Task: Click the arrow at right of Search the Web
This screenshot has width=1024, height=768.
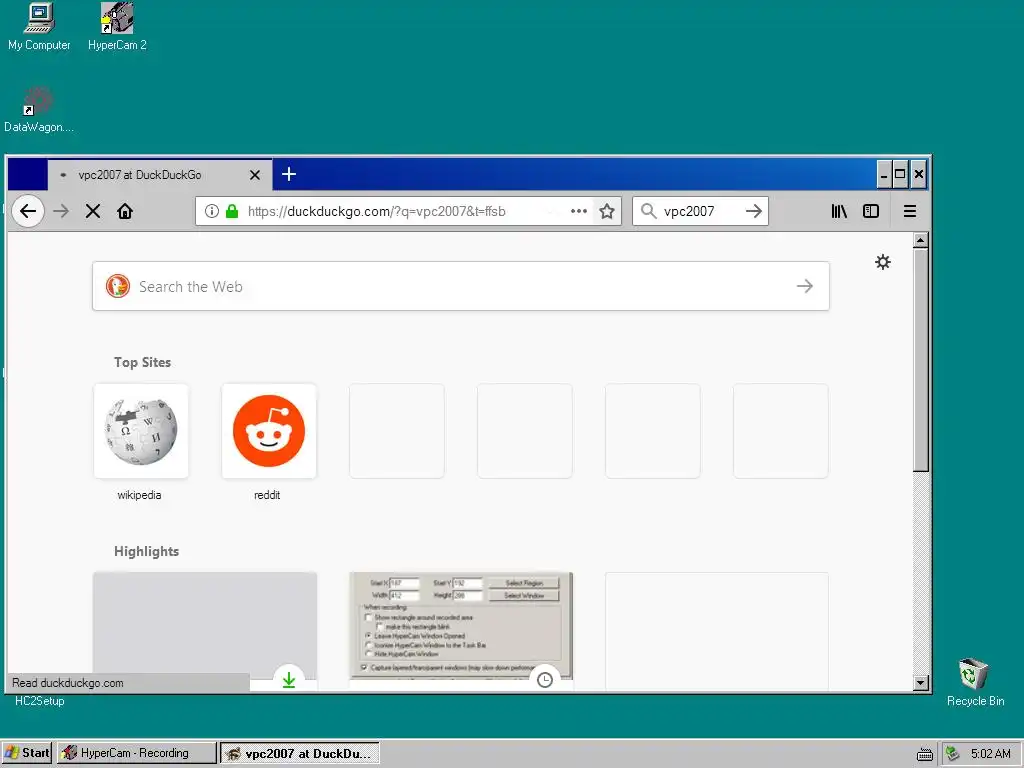Action: (805, 286)
